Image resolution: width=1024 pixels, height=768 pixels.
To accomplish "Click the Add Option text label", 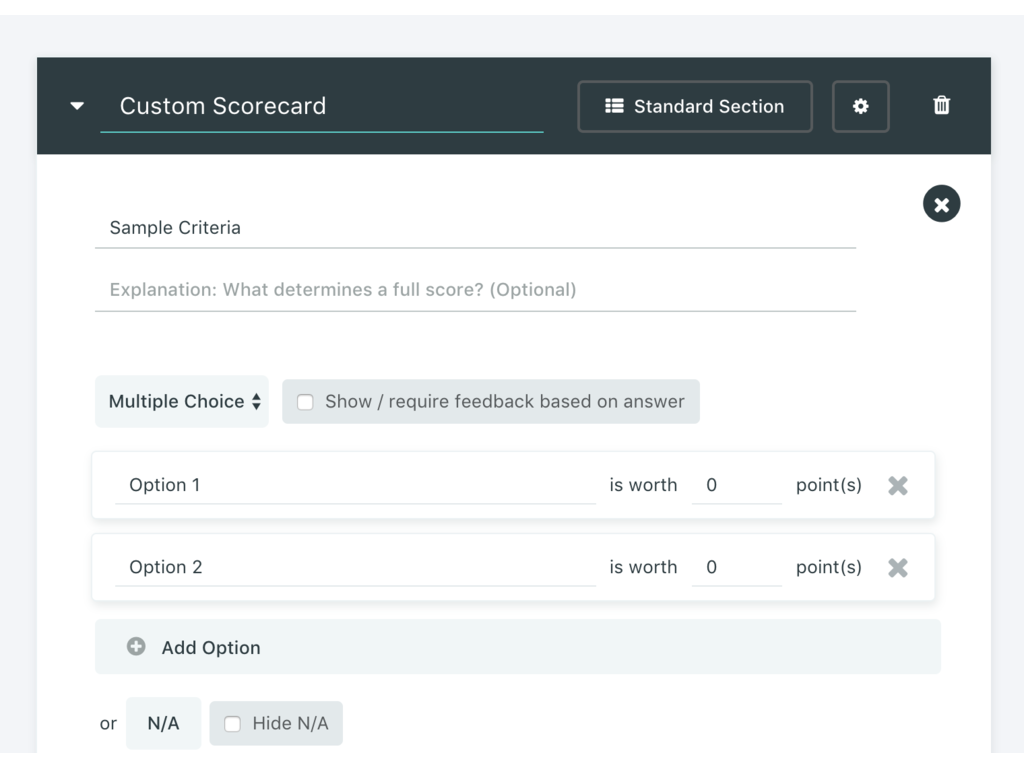I will [x=211, y=648].
